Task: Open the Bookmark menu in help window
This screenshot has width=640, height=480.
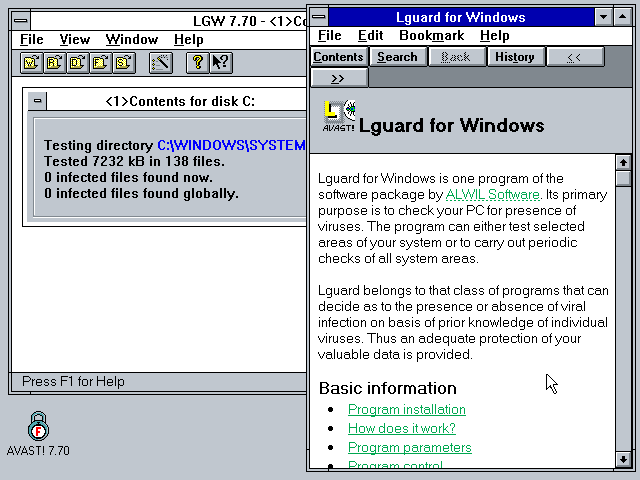Action: pyautogui.click(x=431, y=36)
